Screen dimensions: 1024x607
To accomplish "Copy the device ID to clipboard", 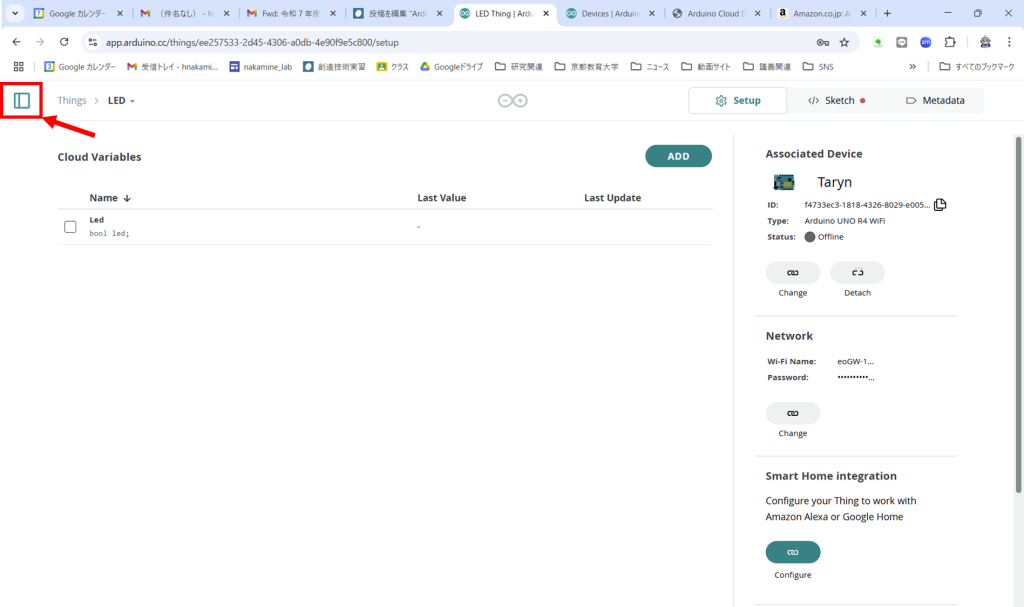I will (x=940, y=205).
